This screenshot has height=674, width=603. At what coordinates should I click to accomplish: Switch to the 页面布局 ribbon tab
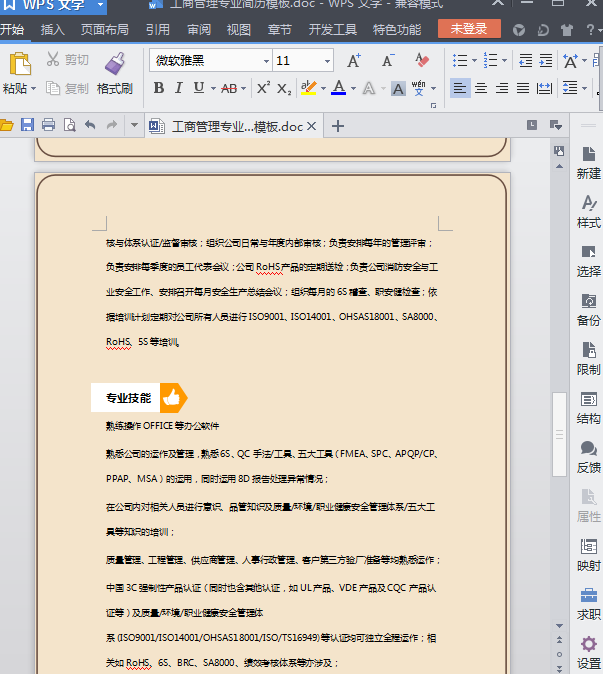[105, 29]
